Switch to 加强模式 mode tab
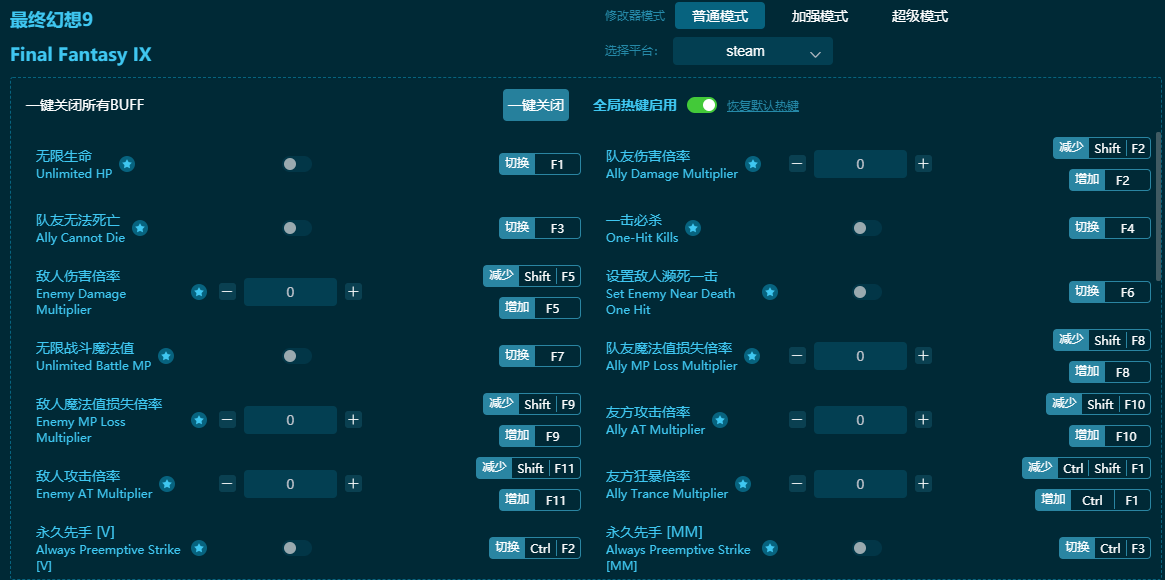Image resolution: width=1165 pixels, height=580 pixels. click(x=819, y=16)
